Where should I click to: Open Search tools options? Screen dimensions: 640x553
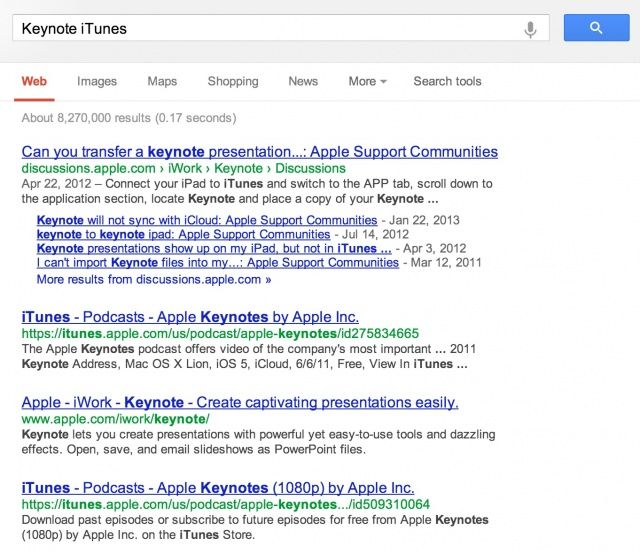pos(447,81)
